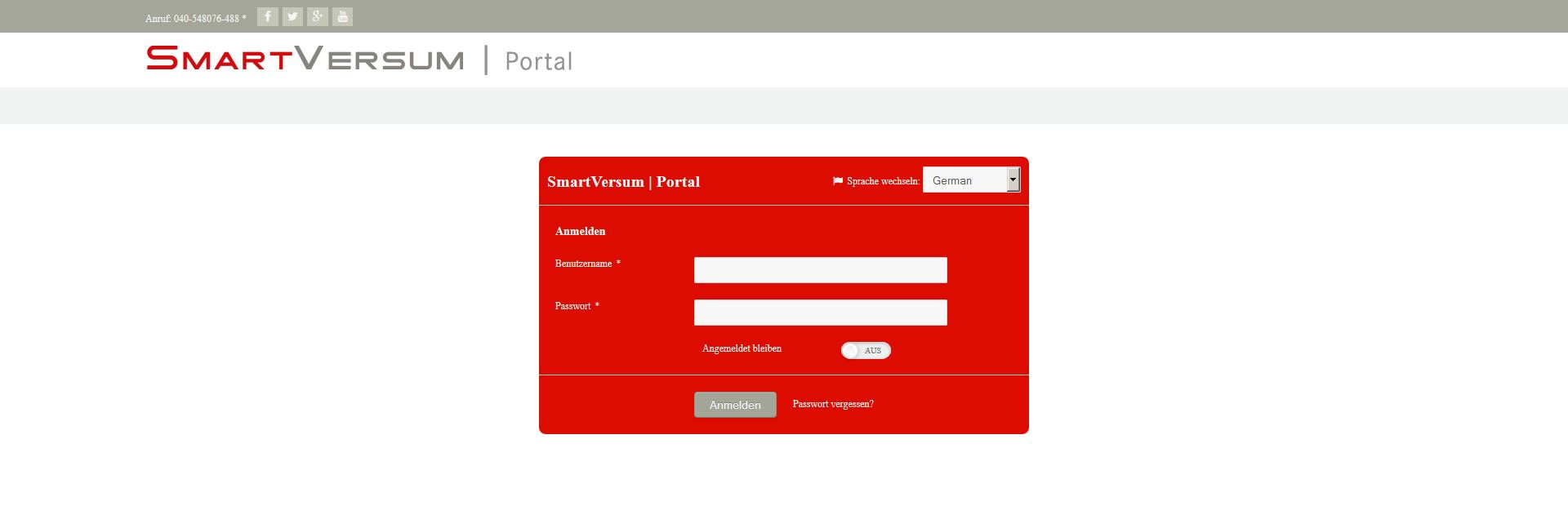
Task: Click the SmartVersum Portal logo
Action: [x=359, y=60]
